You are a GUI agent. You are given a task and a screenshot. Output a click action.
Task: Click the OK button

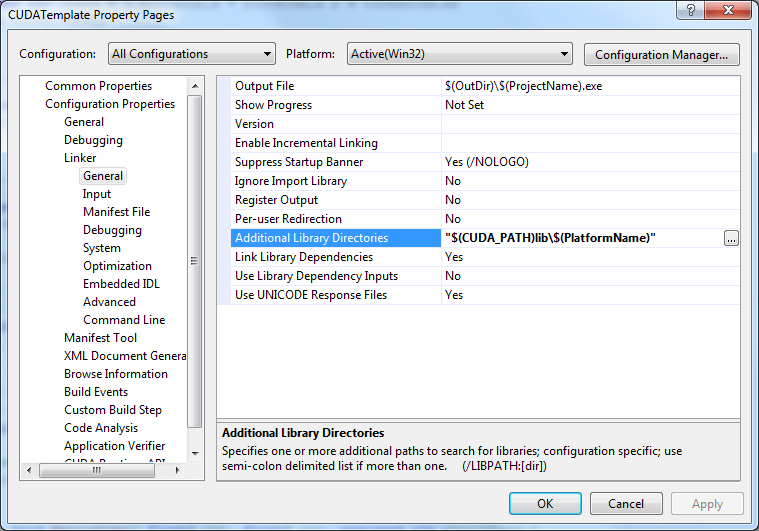tap(545, 504)
